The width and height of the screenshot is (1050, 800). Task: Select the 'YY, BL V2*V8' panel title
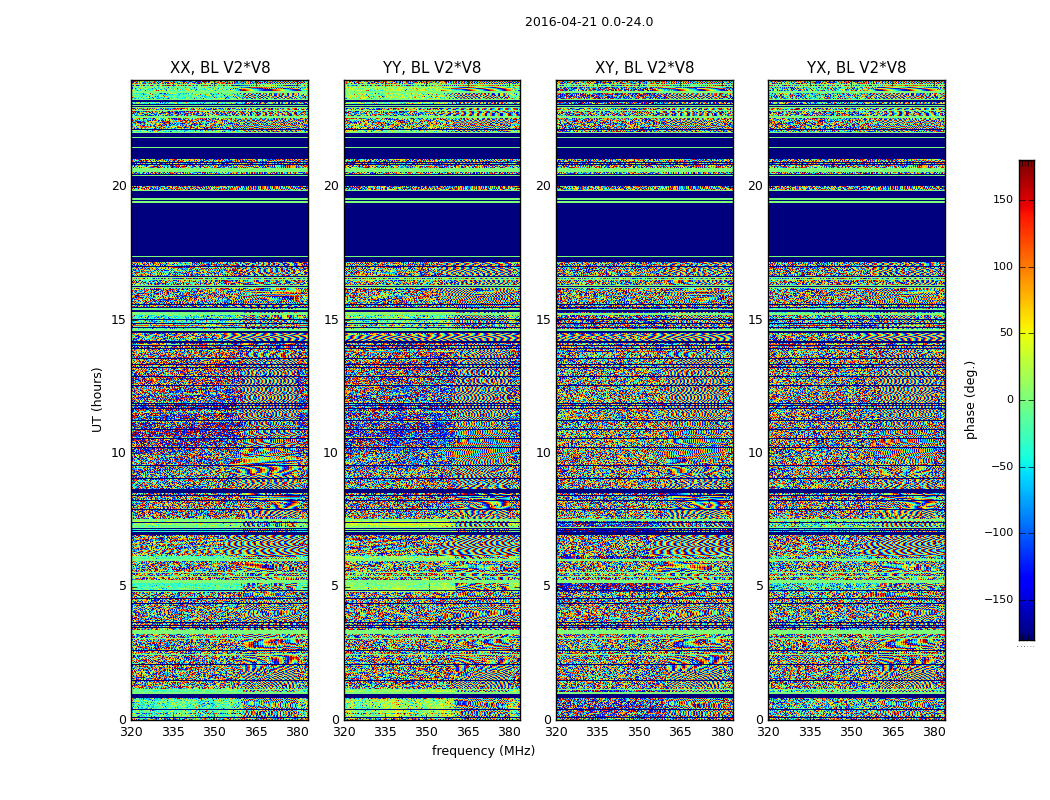point(432,68)
